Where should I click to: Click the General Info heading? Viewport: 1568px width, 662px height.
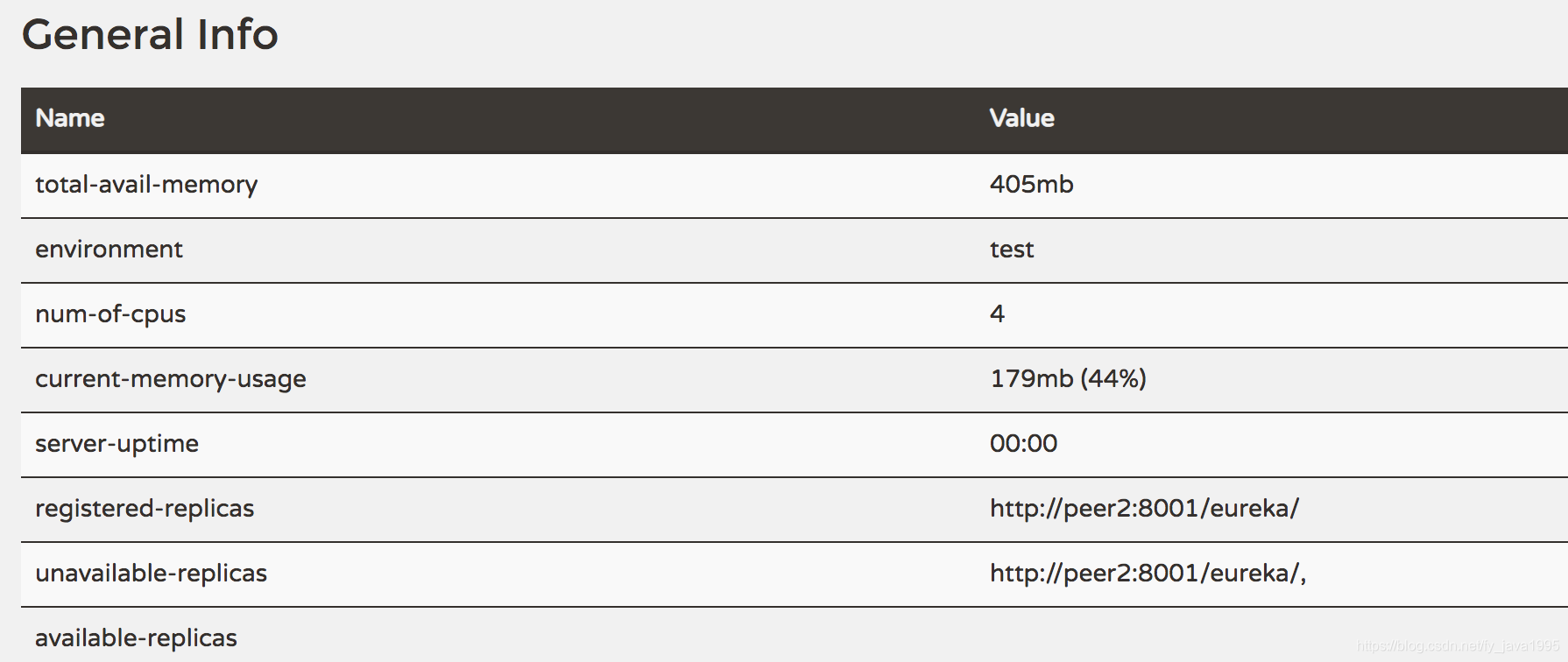click(x=150, y=35)
